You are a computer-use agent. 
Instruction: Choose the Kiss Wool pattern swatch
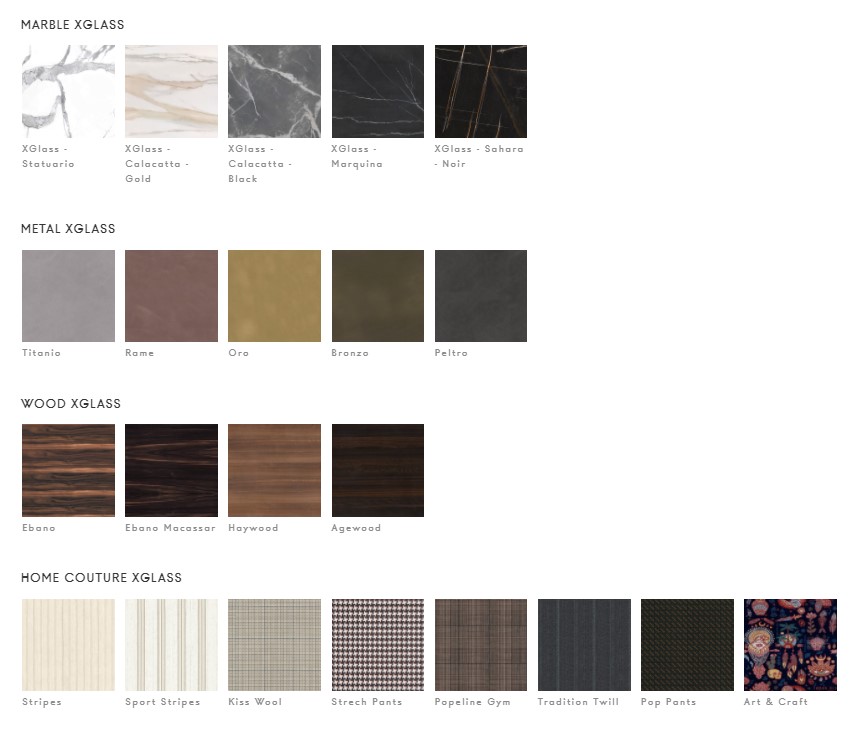point(274,645)
